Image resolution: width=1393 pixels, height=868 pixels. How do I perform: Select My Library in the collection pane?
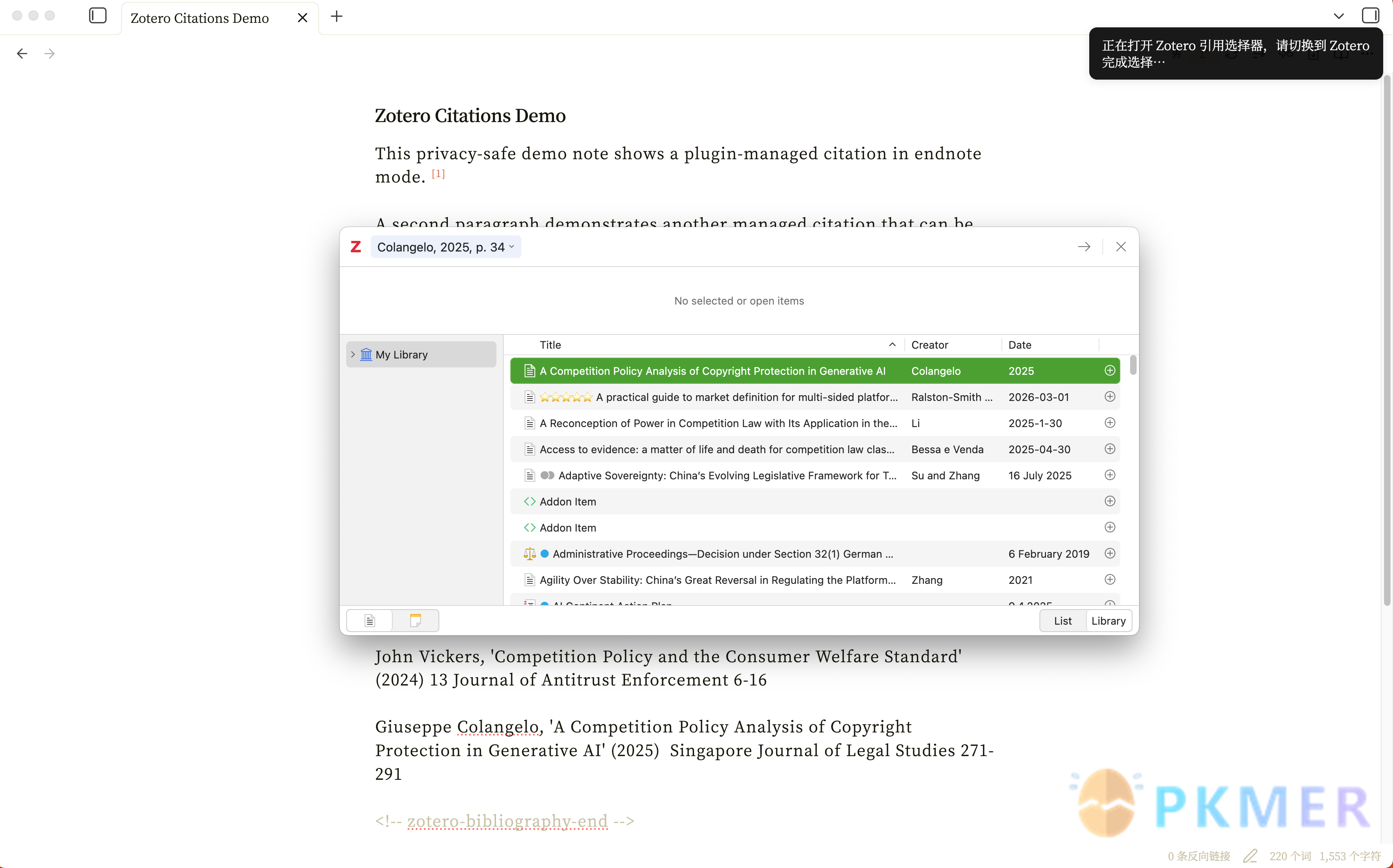point(421,354)
